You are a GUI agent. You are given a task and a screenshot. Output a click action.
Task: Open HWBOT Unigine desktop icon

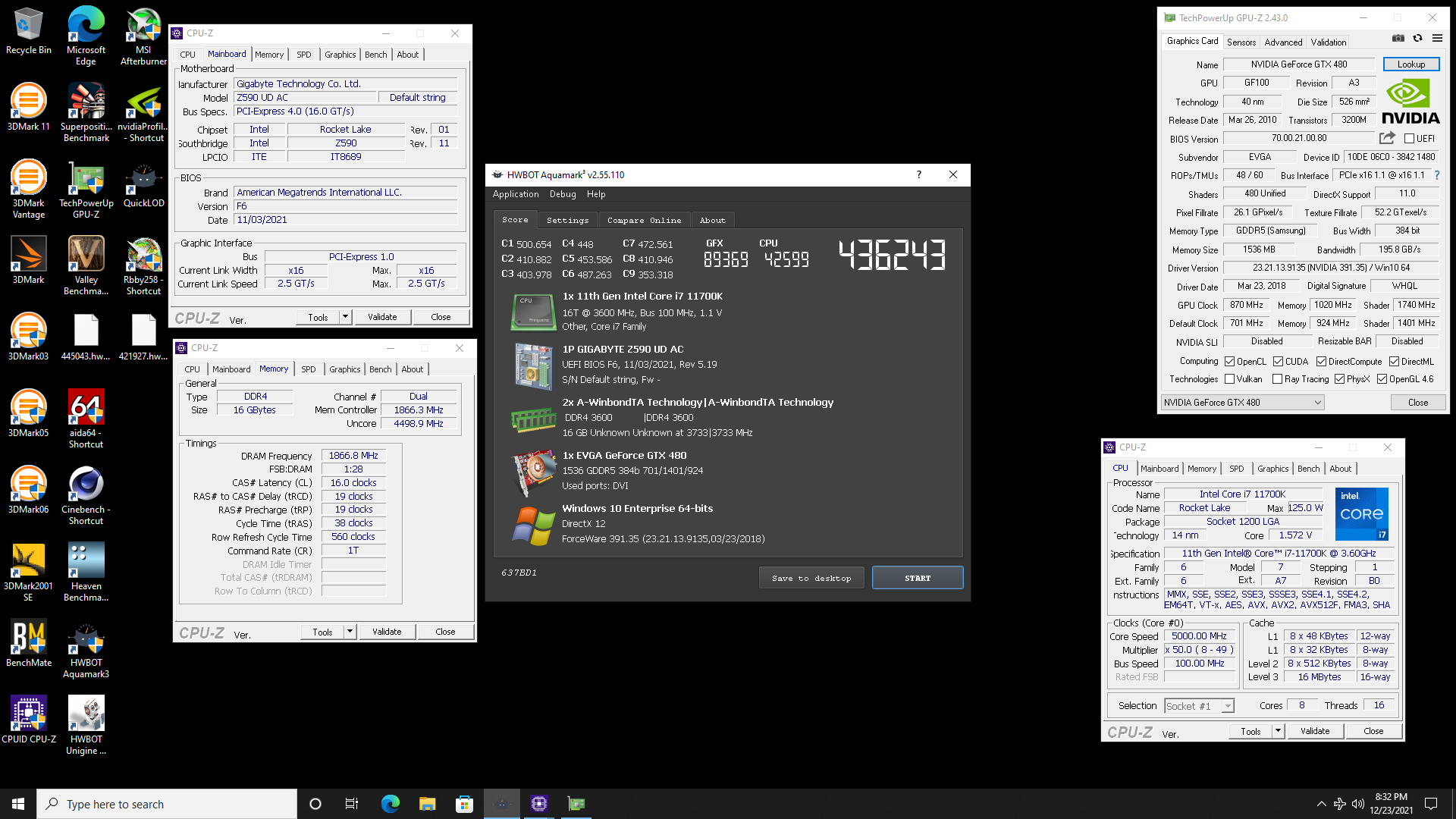coord(86,725)
